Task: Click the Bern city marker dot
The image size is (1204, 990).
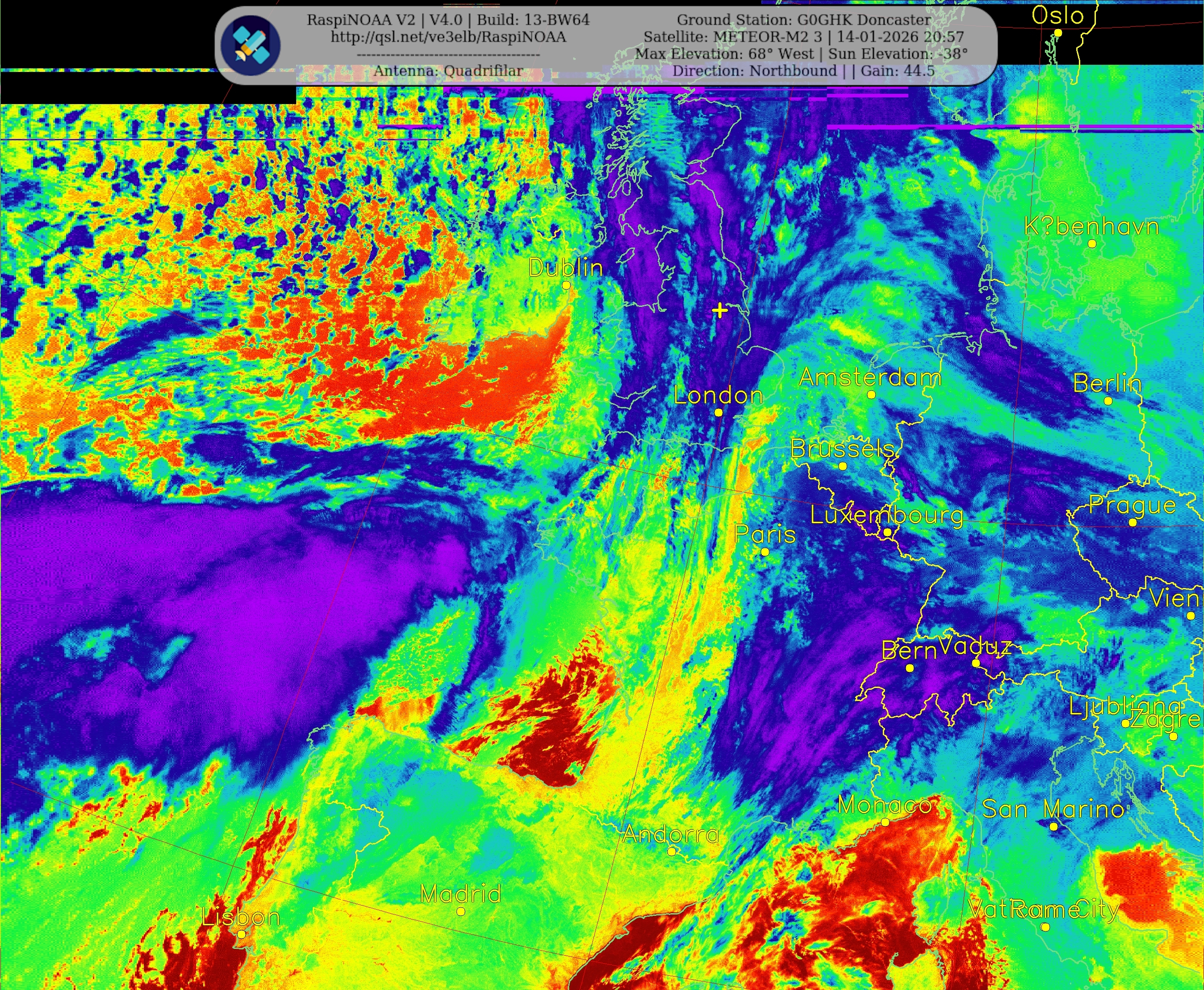Action: pyautogui.click(x=910, y=668)
